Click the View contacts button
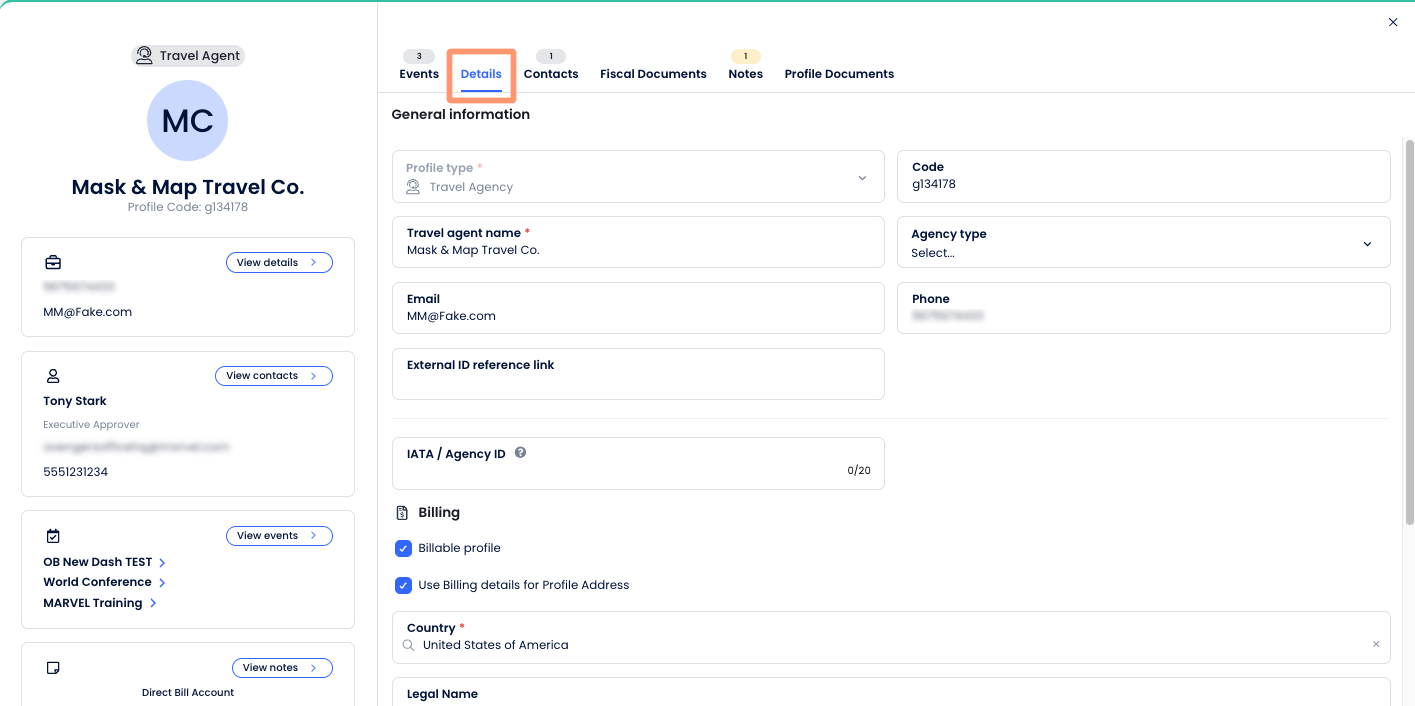 tap(273, 376)
